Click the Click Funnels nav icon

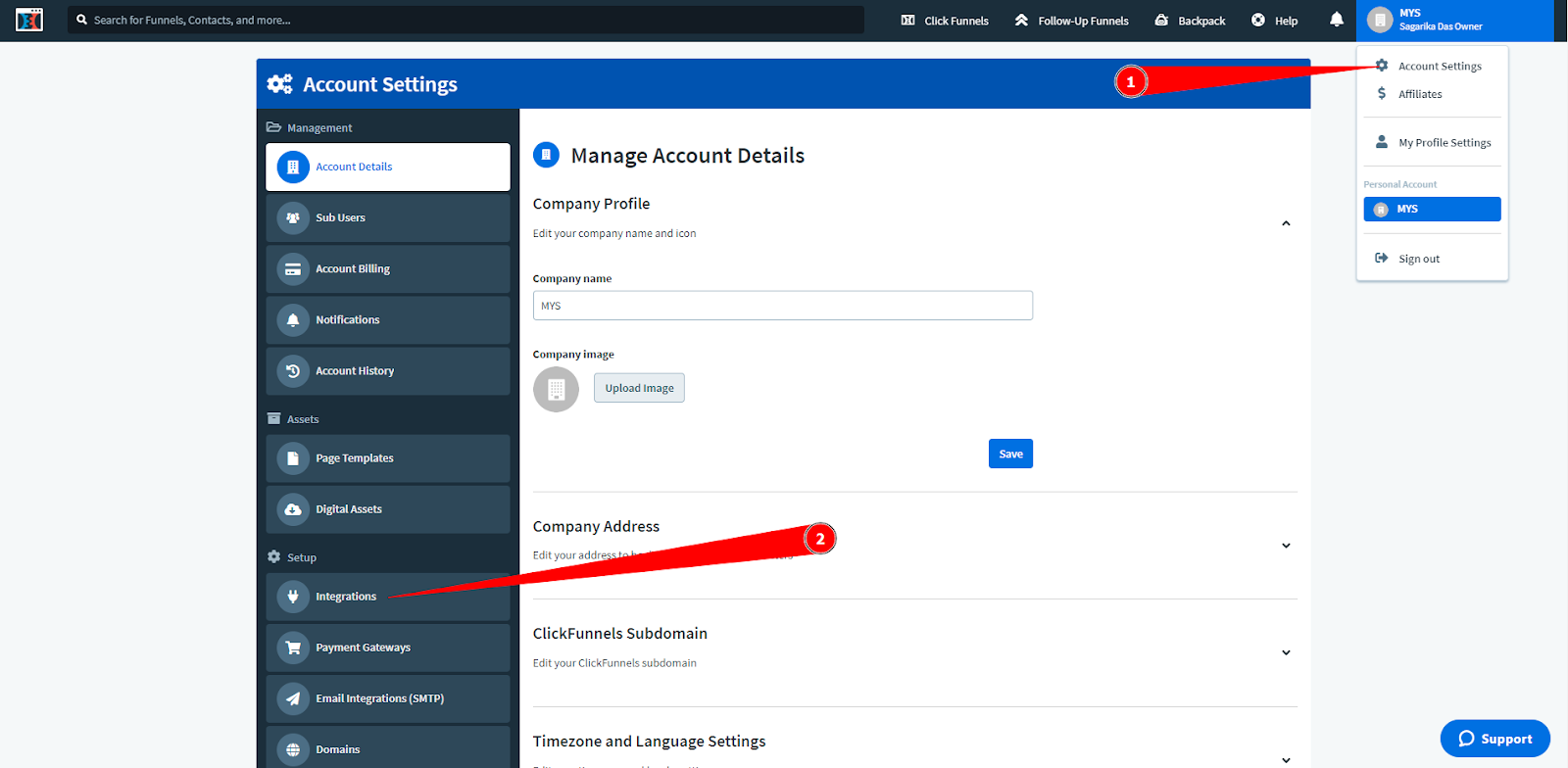pyautogui.click(x=908, y=21)
